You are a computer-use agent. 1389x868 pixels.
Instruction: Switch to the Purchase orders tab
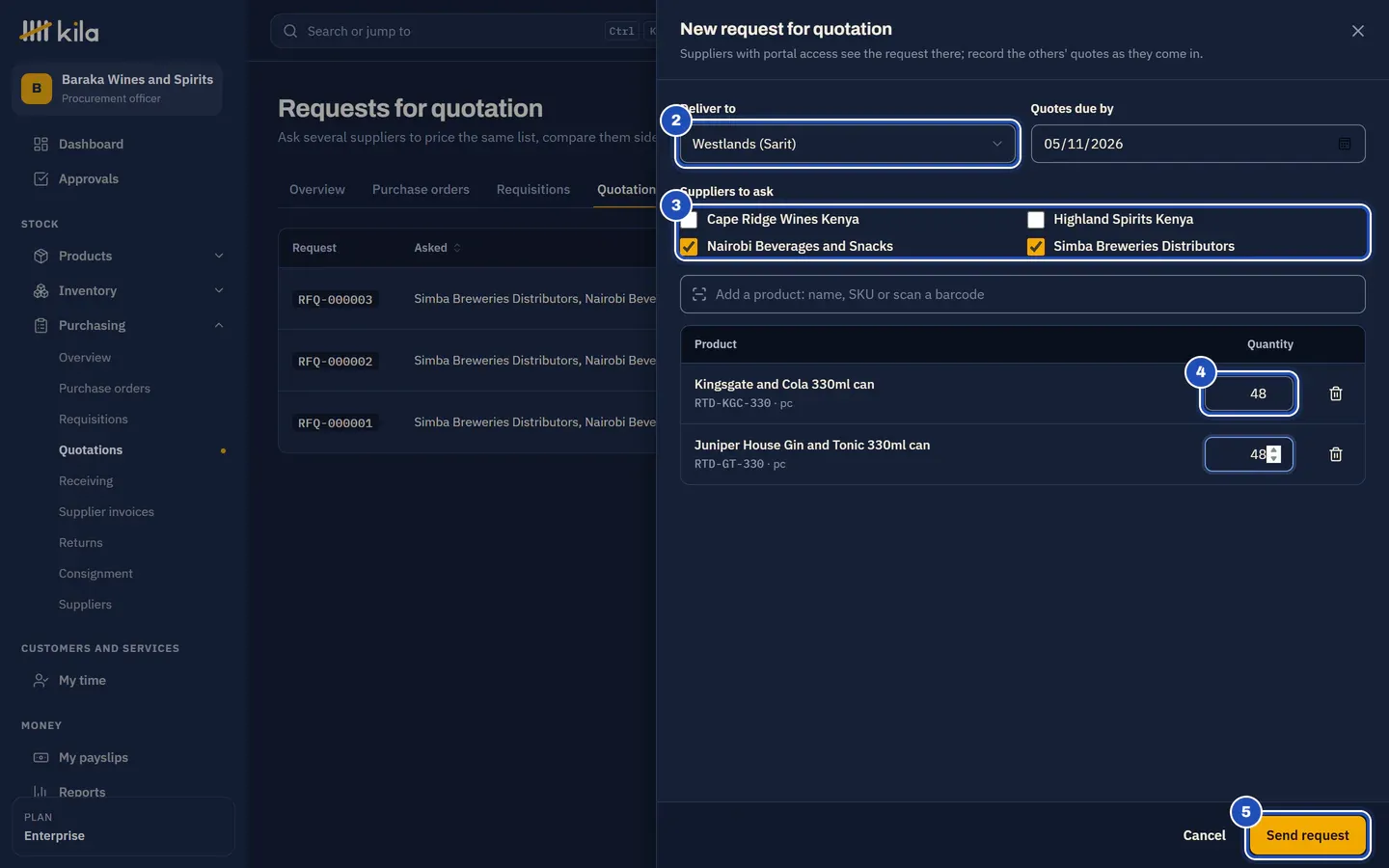421,189
